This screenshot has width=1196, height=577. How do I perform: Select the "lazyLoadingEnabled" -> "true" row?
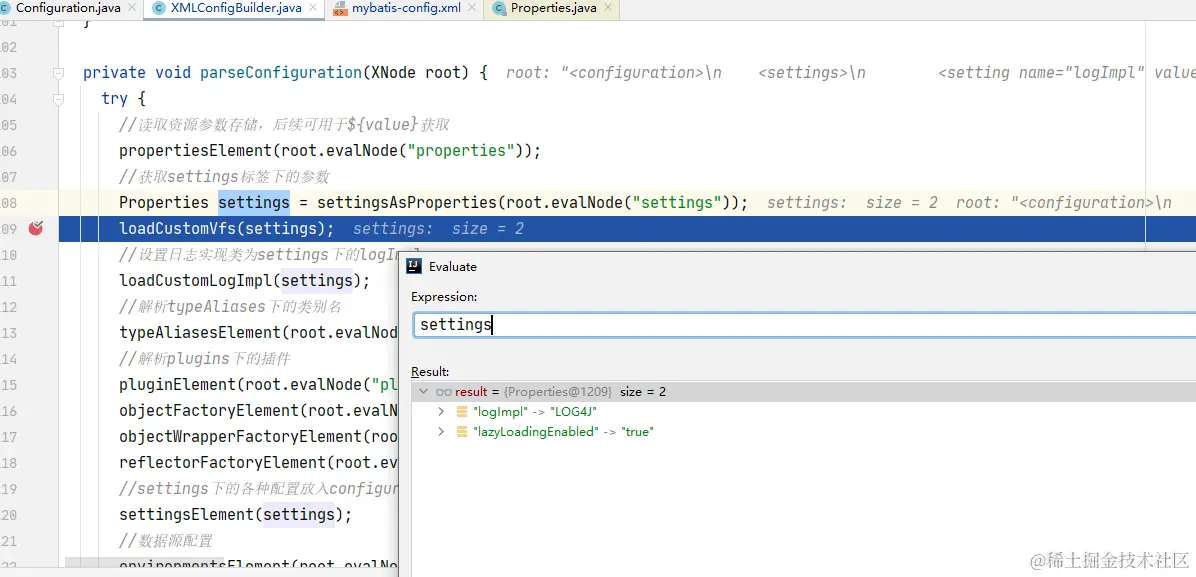coord(803,431)
